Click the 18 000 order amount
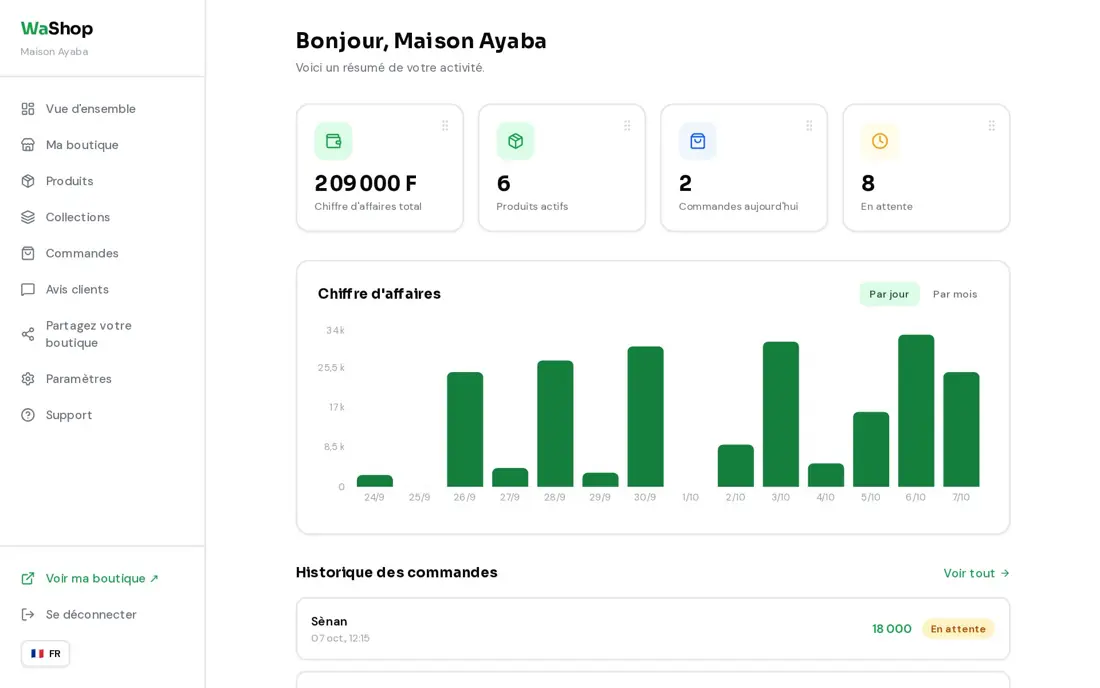 point(892,628)
